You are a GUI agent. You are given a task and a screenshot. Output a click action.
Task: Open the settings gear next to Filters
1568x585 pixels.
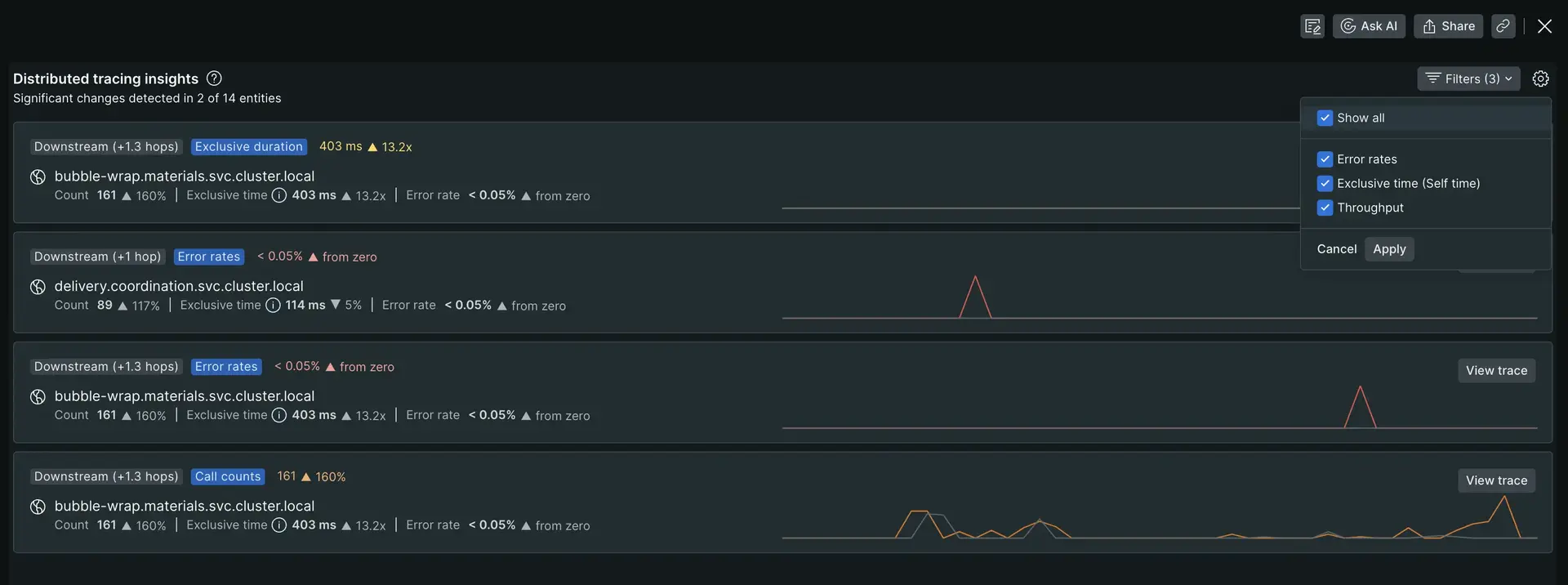[1540, 78]
